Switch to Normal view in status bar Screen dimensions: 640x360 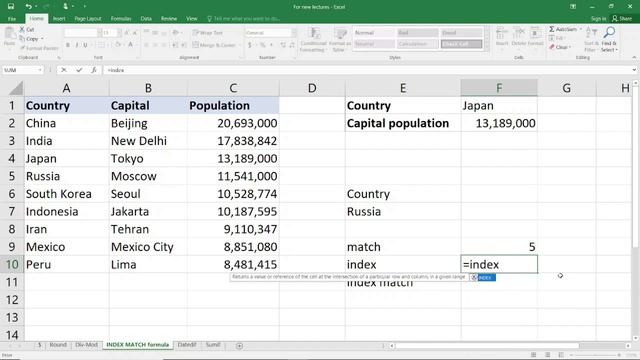[x=533, y=355]
